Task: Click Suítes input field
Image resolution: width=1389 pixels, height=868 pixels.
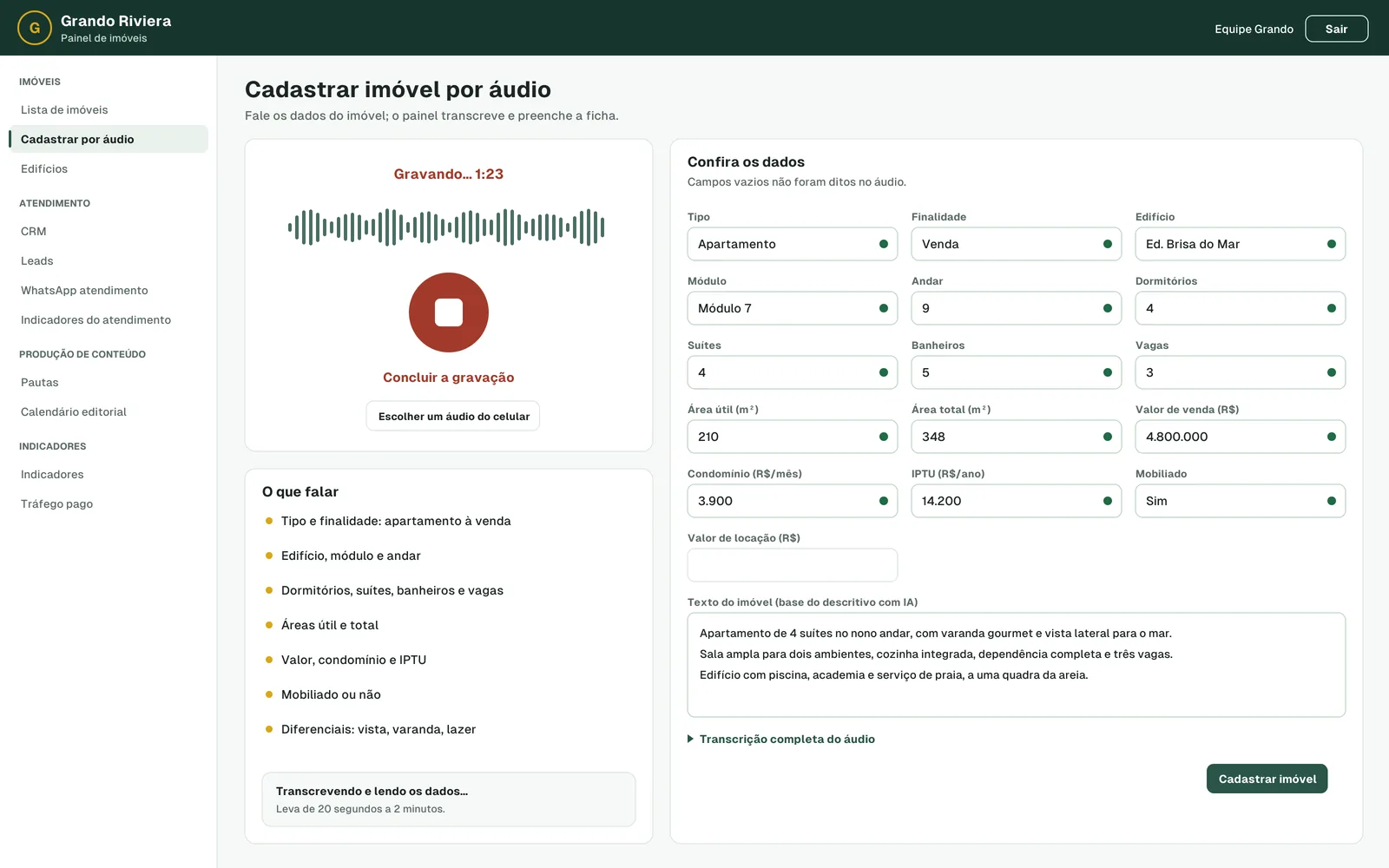Action: click(793, 372)
